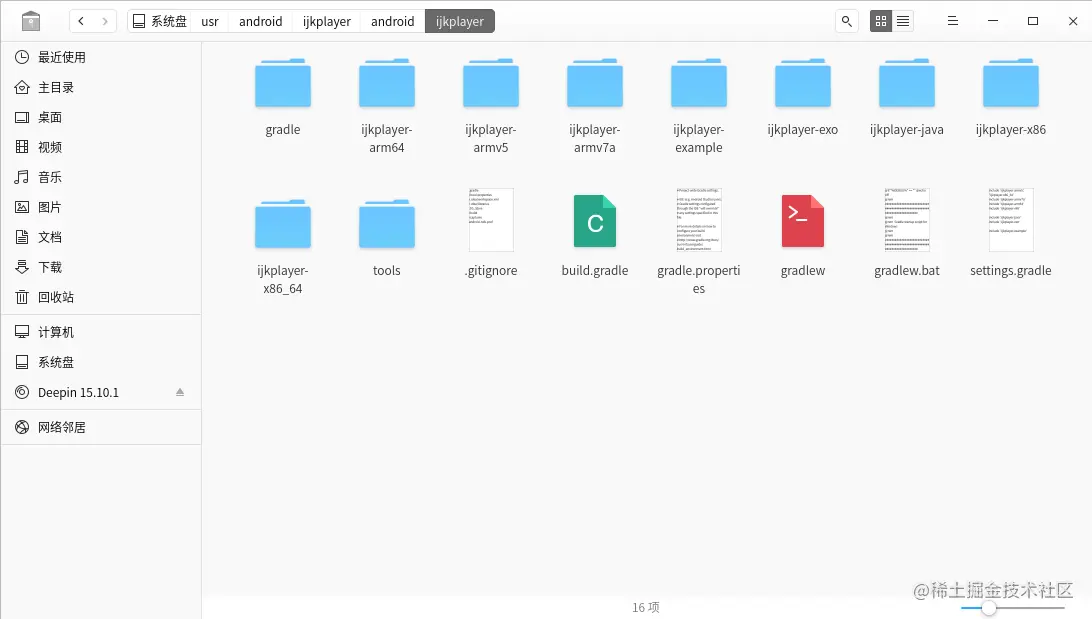Go forward with the arrow button
The width and height of the screenshot is (1092, 619).
click(104, 21)
